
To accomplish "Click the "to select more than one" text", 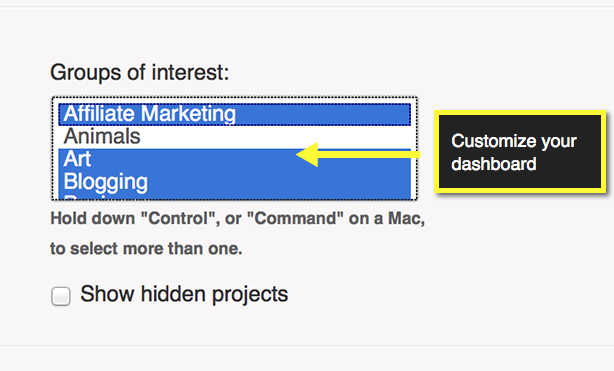I will pyautogui.click(x=146, y=249).
